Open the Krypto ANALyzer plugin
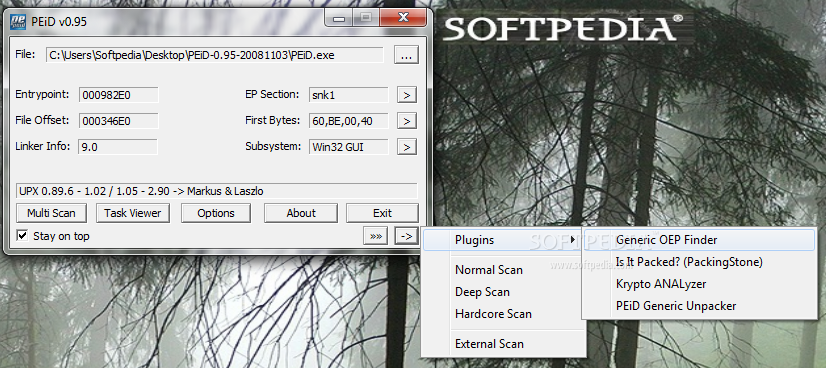This screenshot has width=826, height=368. (x=700, y=284)
